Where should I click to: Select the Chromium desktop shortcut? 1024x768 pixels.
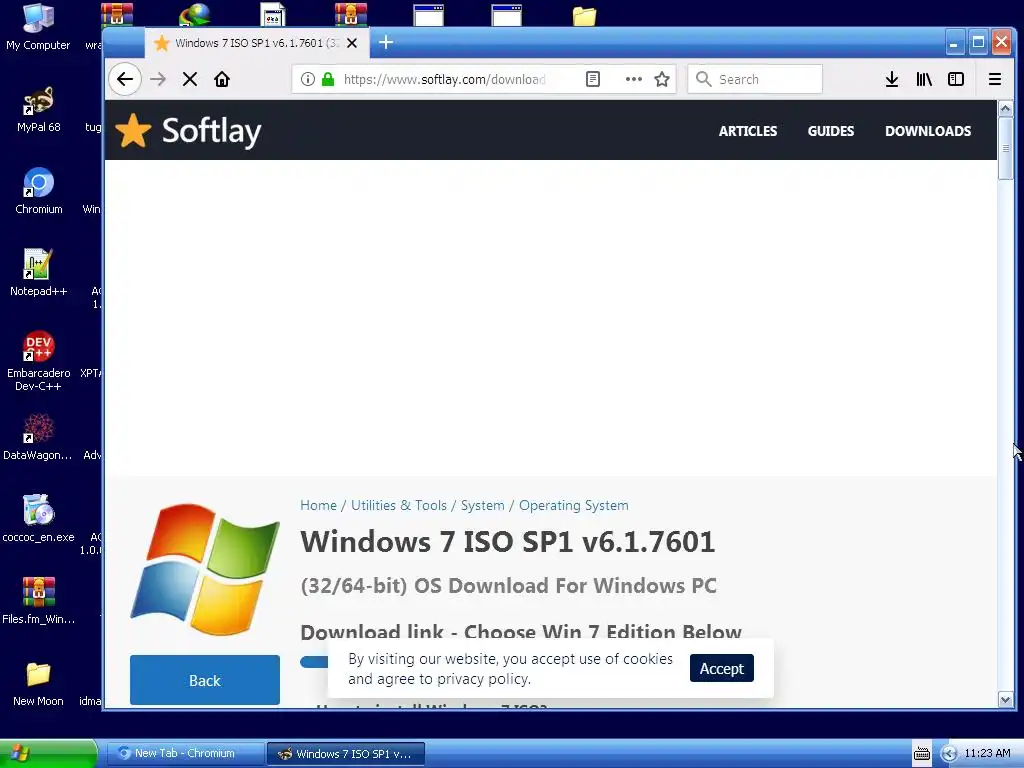point(39,191)
